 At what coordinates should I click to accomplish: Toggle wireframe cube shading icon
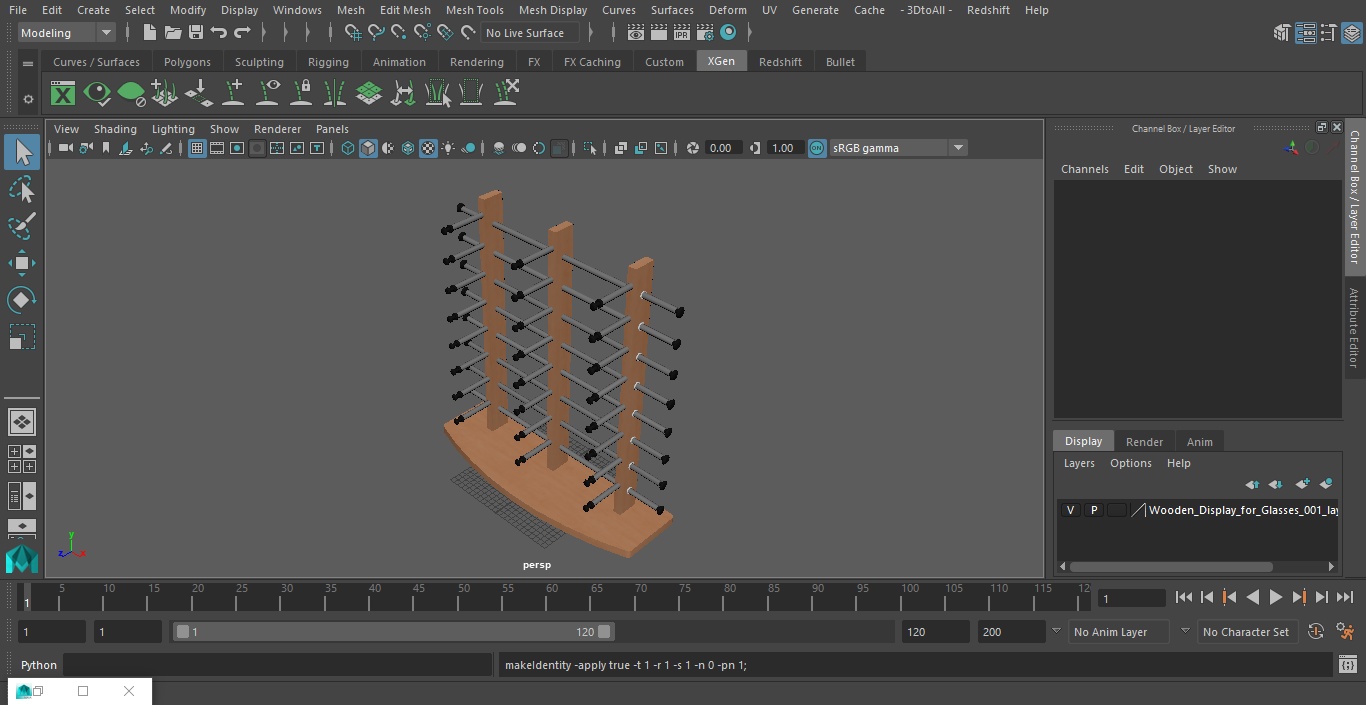347,148
